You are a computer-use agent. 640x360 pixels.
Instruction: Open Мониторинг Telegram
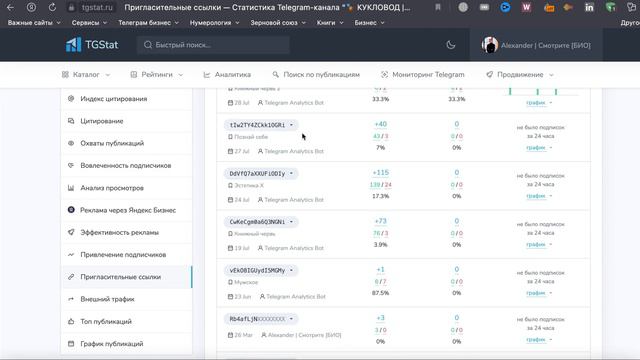422,75
